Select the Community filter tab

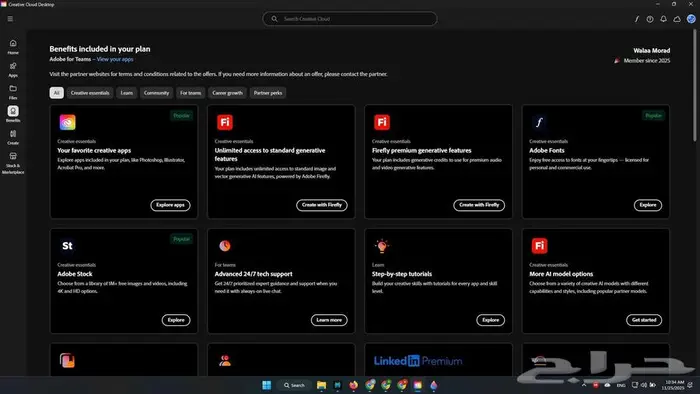coord(156,93)
